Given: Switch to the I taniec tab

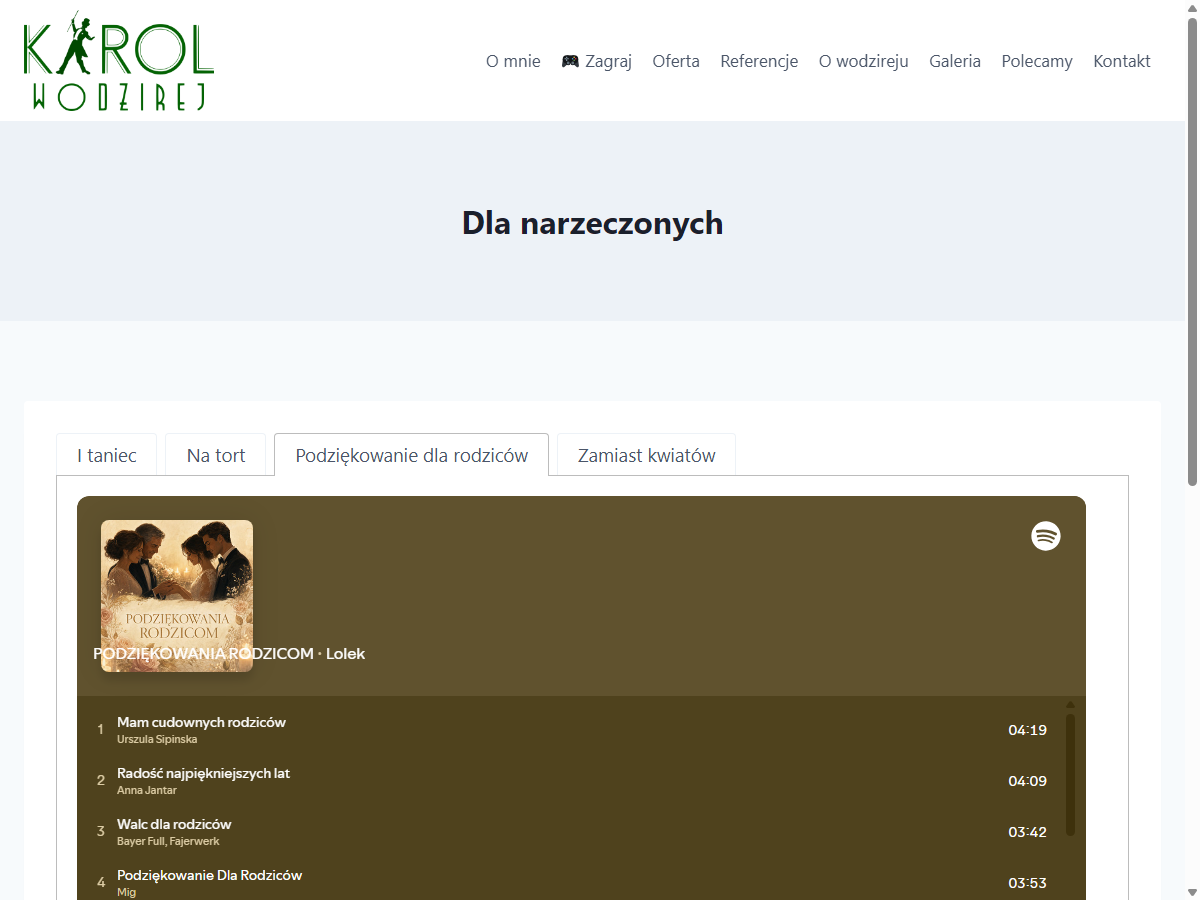Looking at the screenshot, I should 107,455.
